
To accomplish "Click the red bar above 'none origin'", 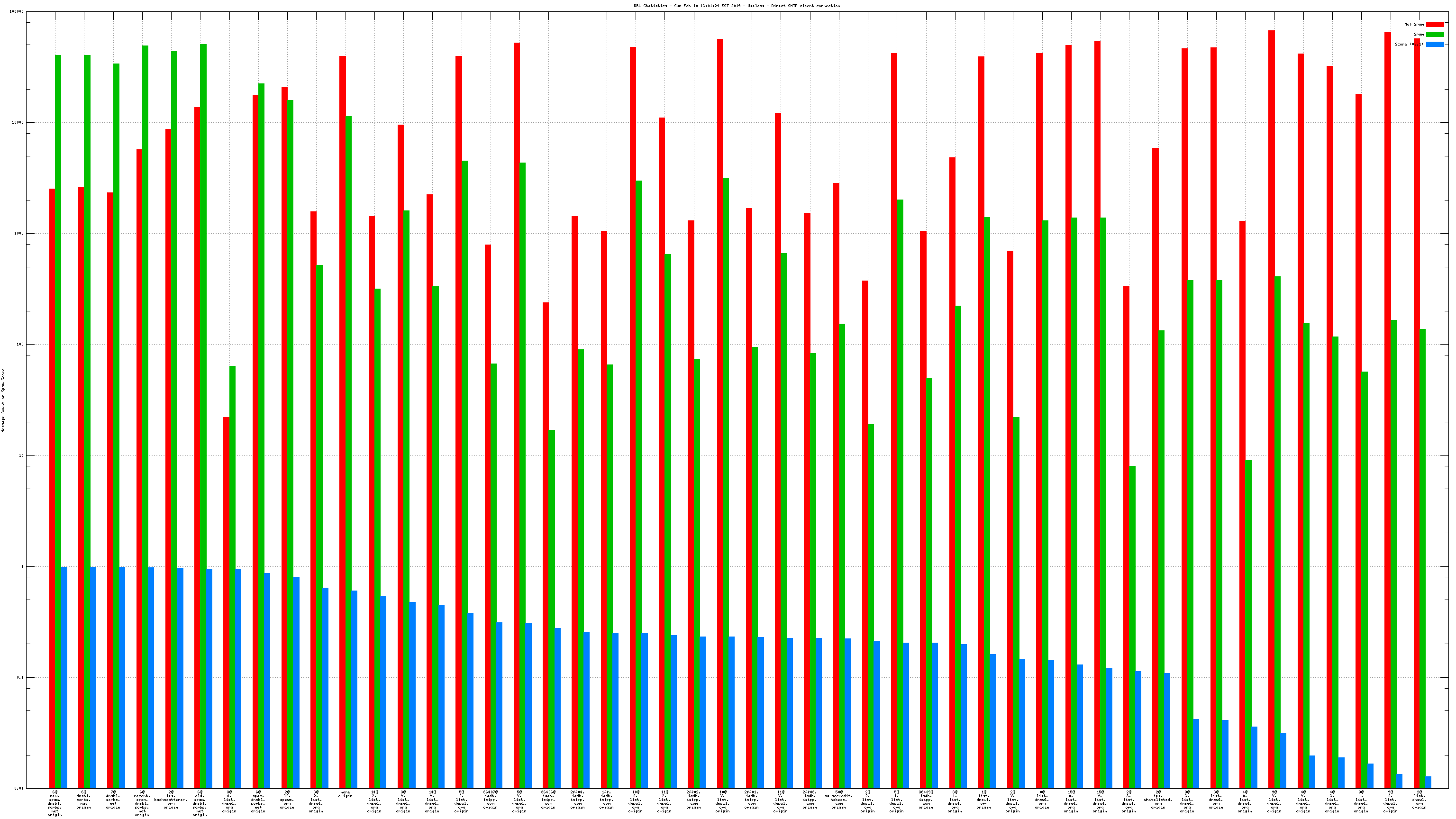I will pos(343,396).
